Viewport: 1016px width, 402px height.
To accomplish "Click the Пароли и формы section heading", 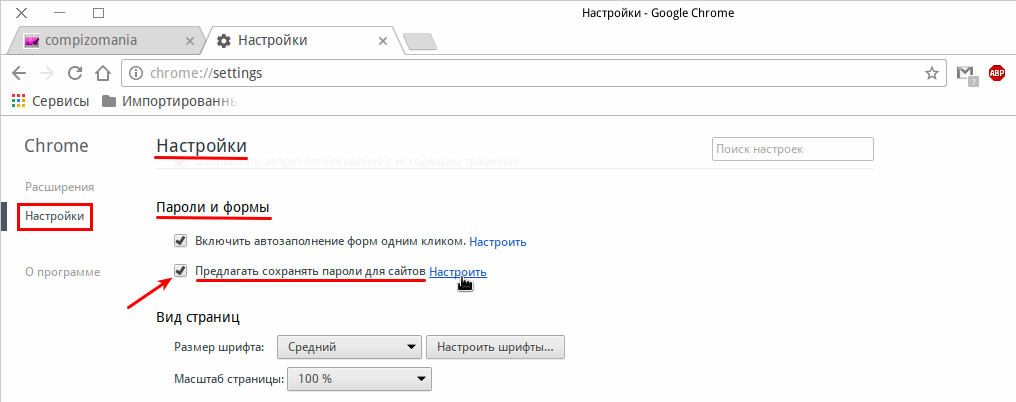I will [213, 209].
